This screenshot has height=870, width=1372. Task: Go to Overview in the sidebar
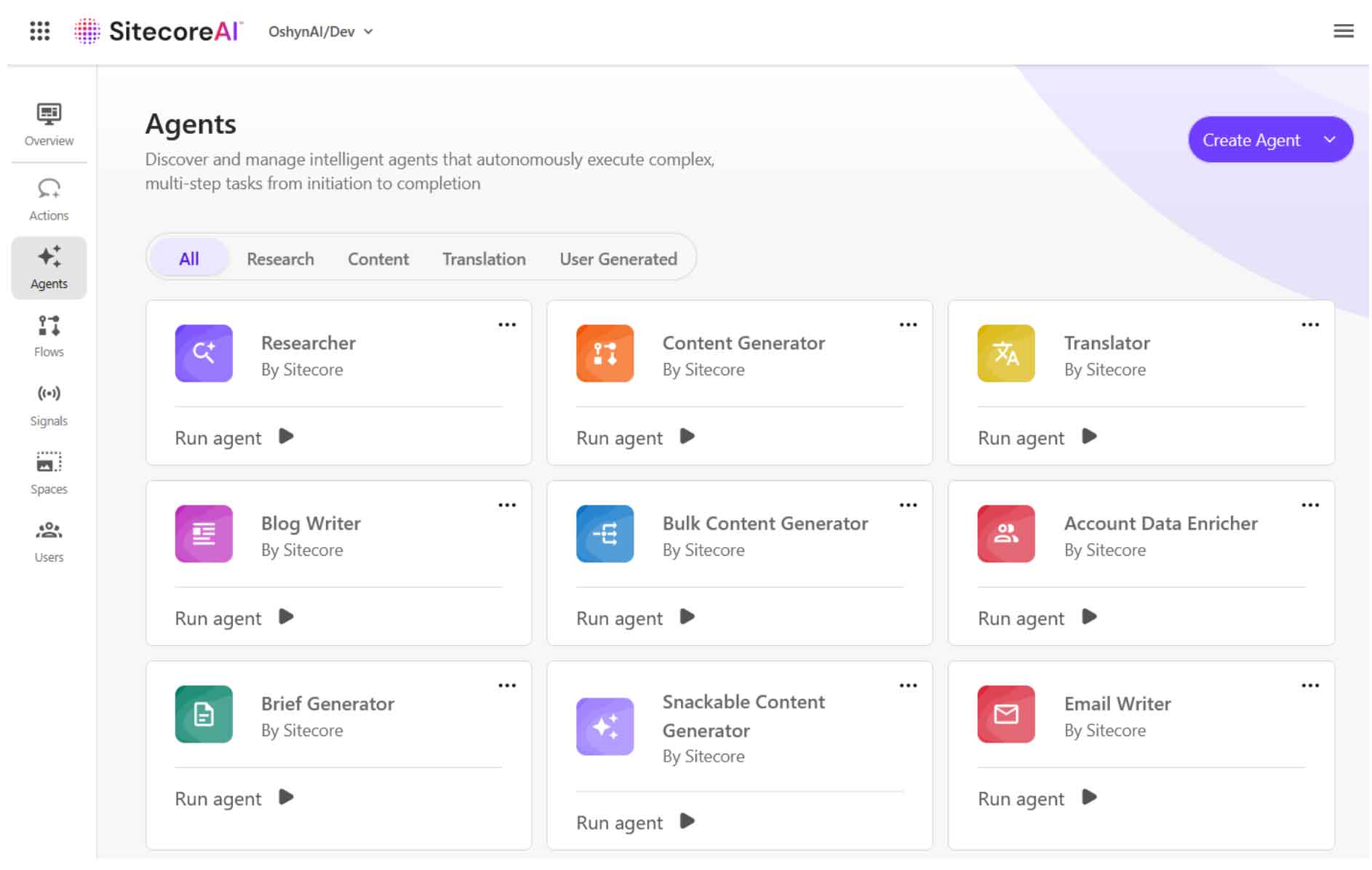point(49,125)
